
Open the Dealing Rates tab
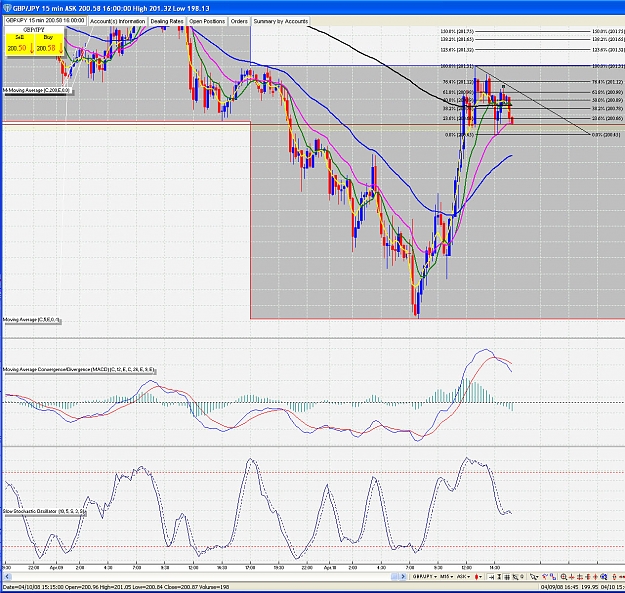[x=167, y=21]
